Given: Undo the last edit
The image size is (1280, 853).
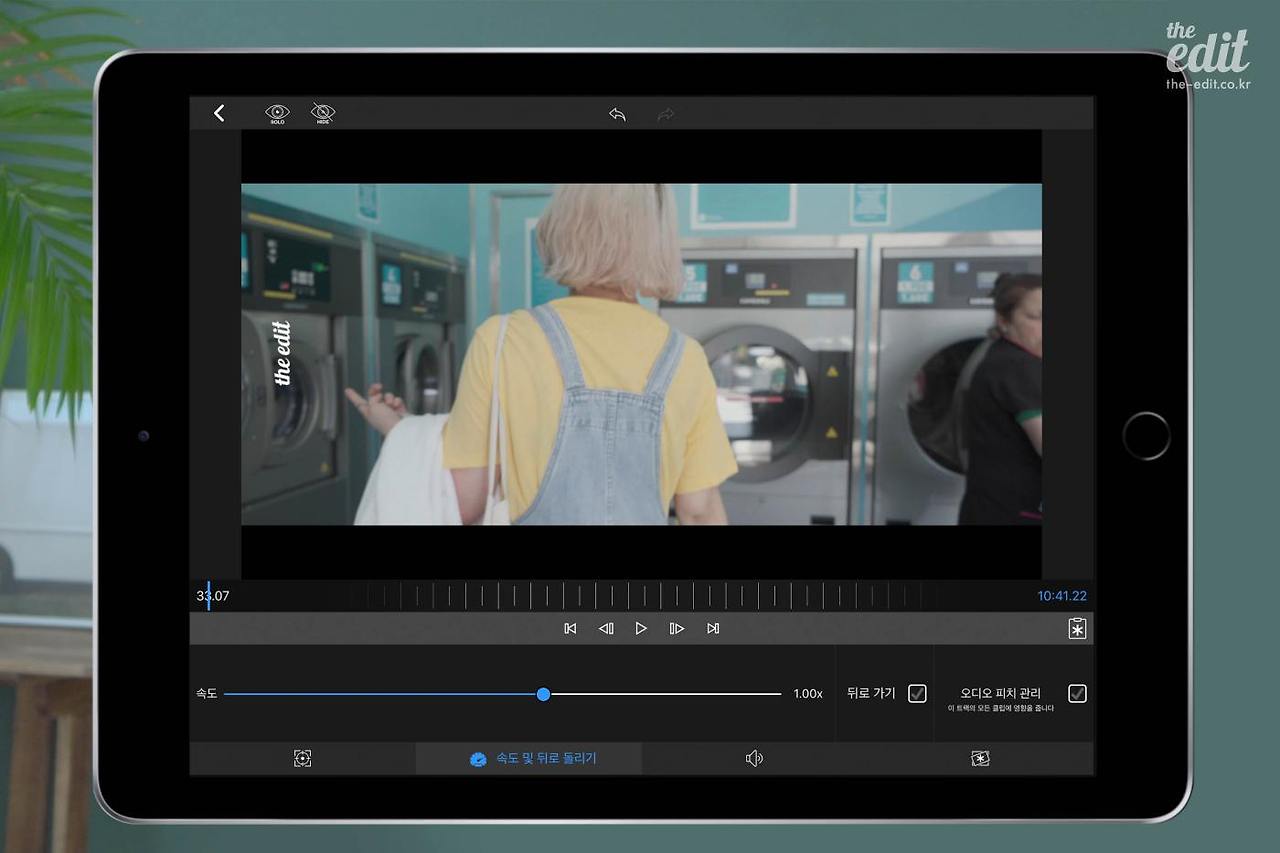Looking at the screenshot, I should [x=617, y=114].
